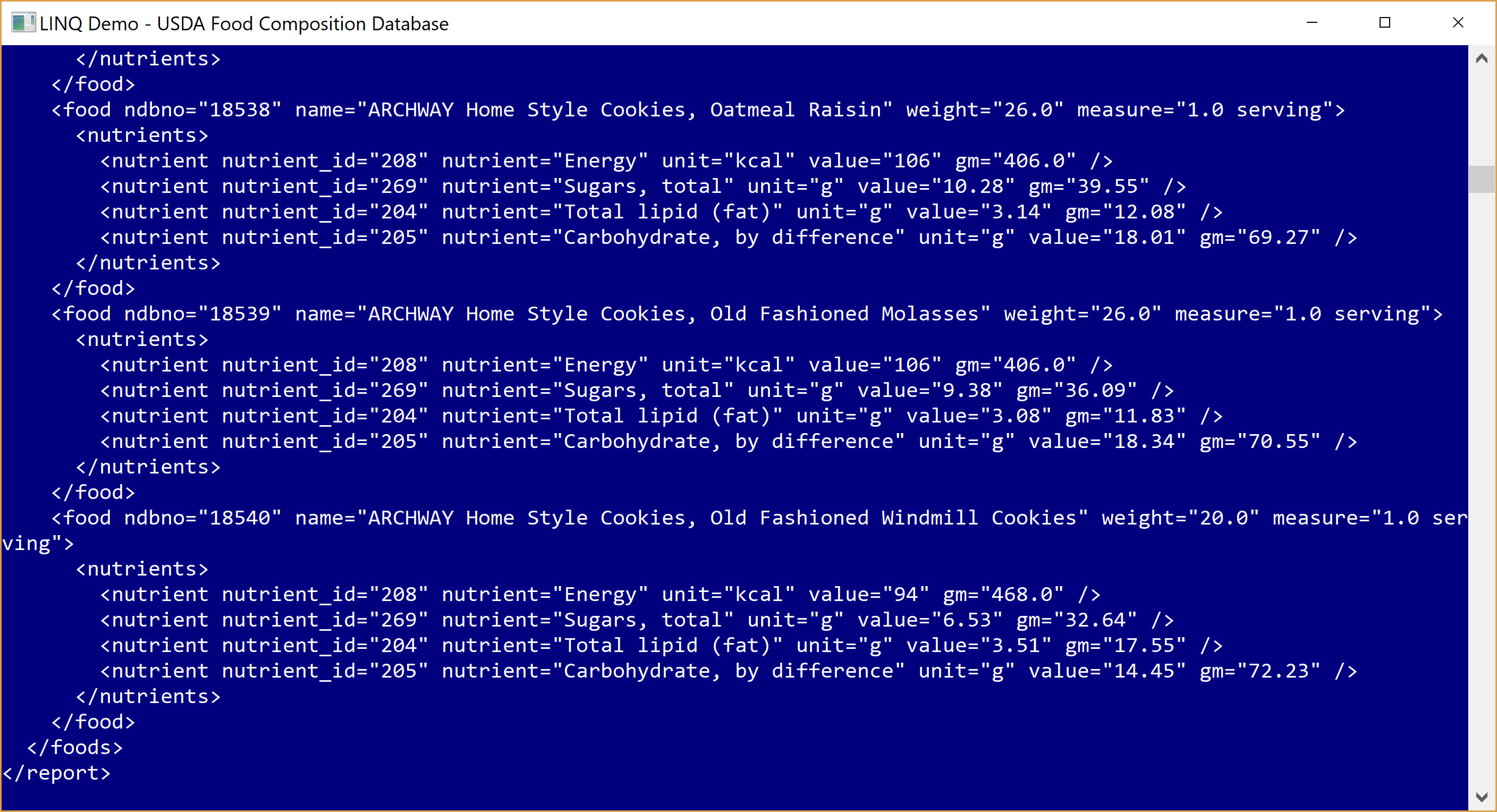Click the Sugars value="10.28" nutrient line

644,187
